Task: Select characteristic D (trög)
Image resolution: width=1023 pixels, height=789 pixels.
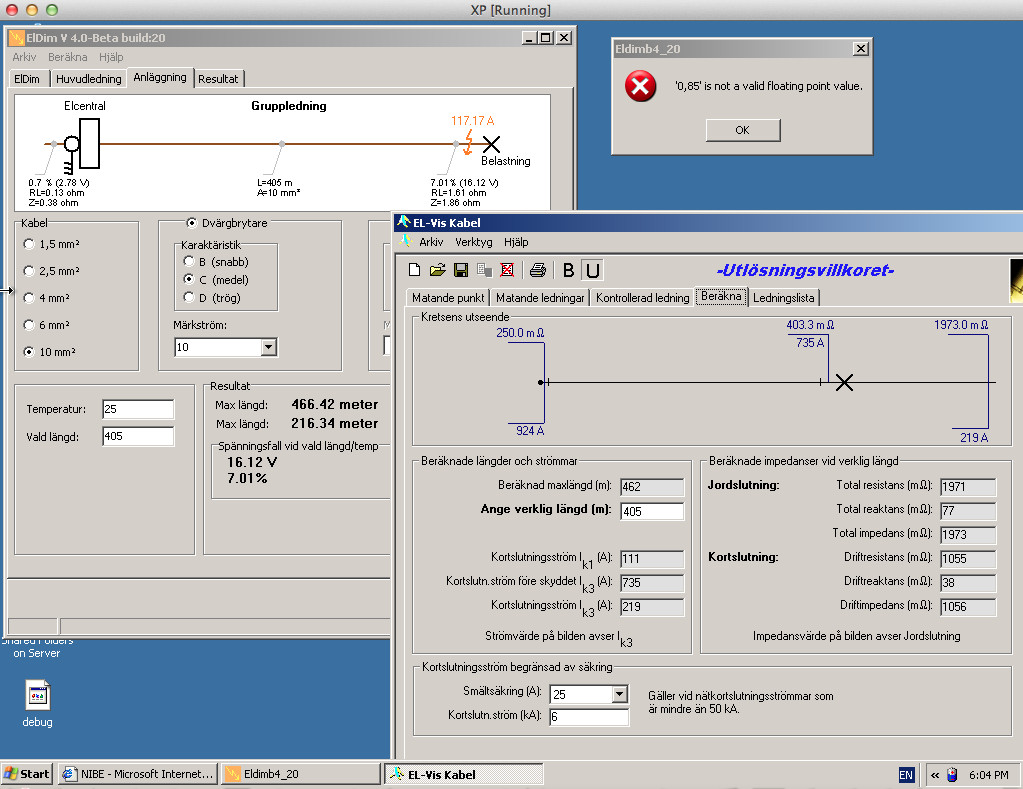Action: tap(189, 298)
